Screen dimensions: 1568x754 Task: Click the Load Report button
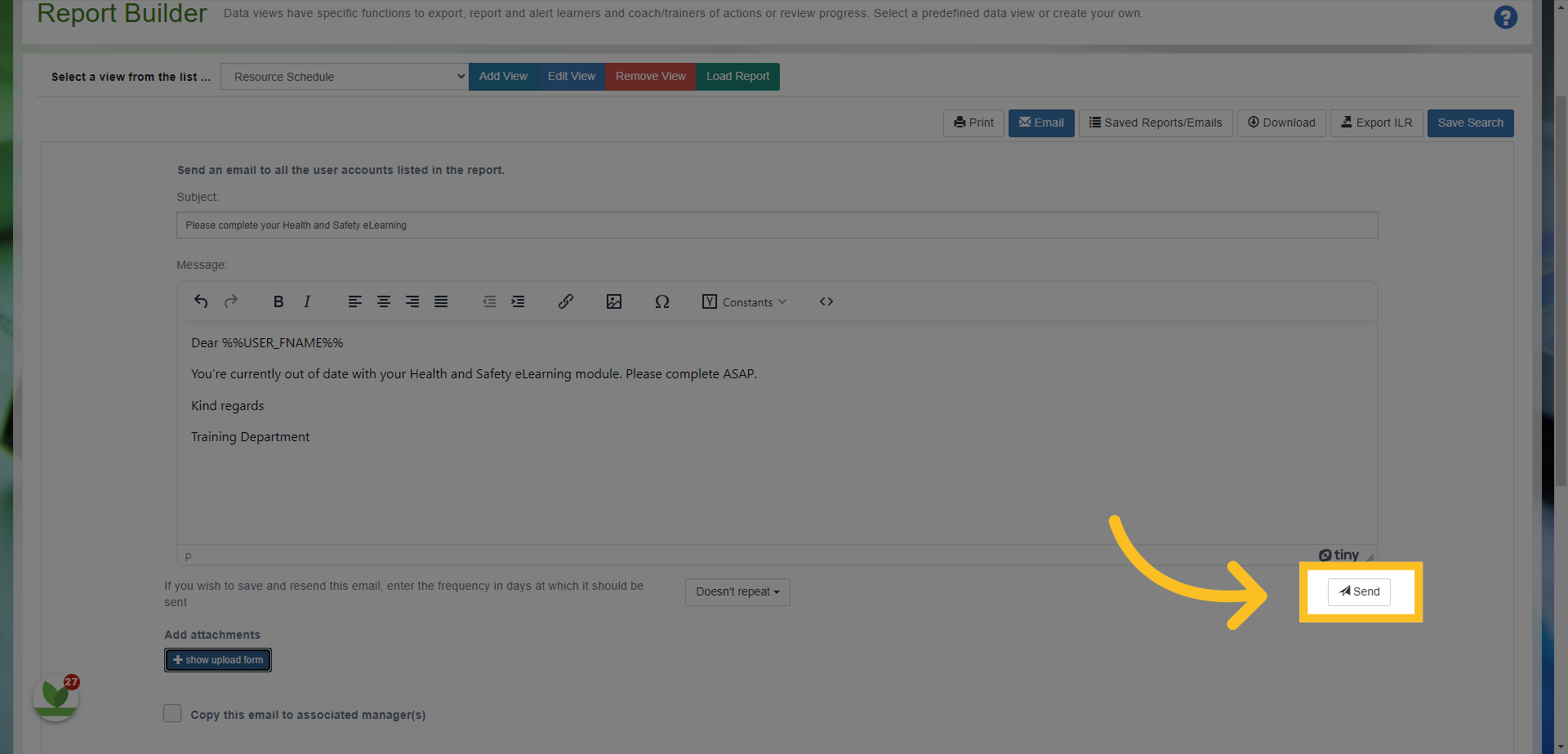click(737, 76)
